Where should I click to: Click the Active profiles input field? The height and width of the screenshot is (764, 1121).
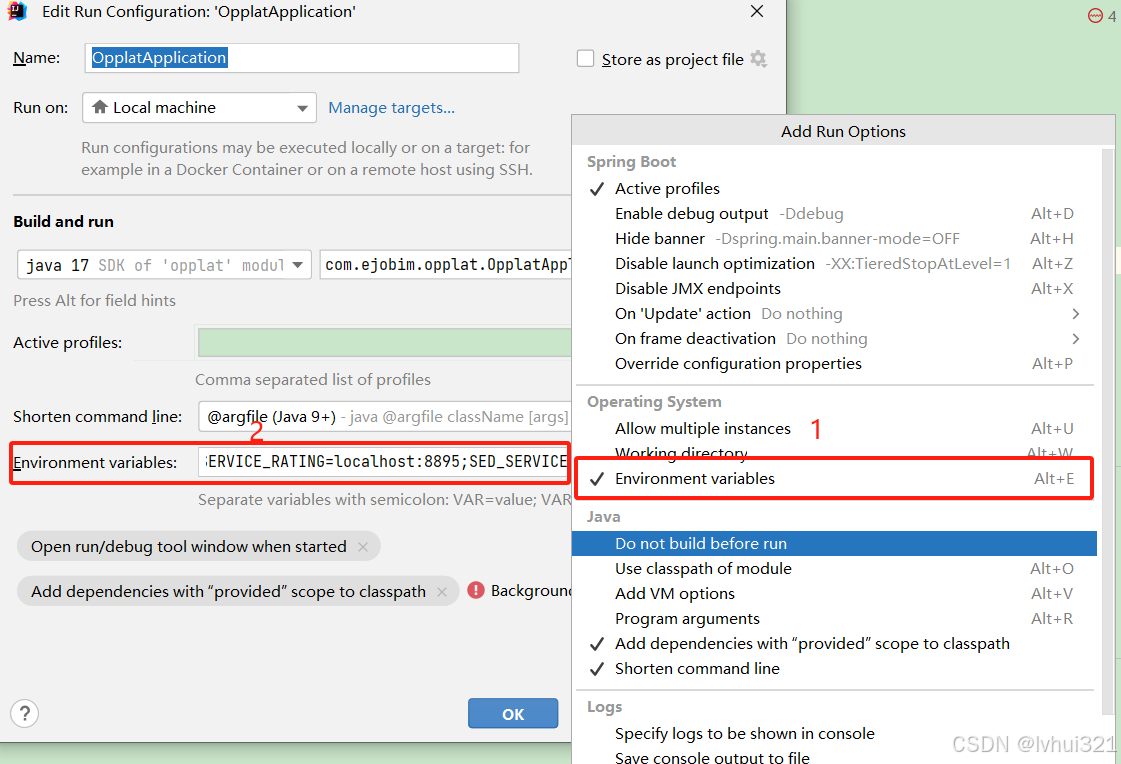(385, 342)
